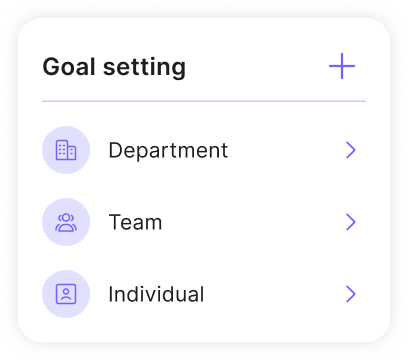Click the Team people group icon
The height and width of the screenshot is (360, 408).
coord(66,222)
